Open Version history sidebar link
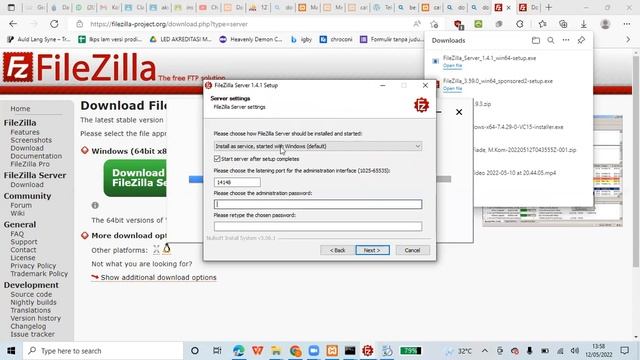The width and height of the screenshot is (640, 360). pyautogui.click(x=36, y=318)
